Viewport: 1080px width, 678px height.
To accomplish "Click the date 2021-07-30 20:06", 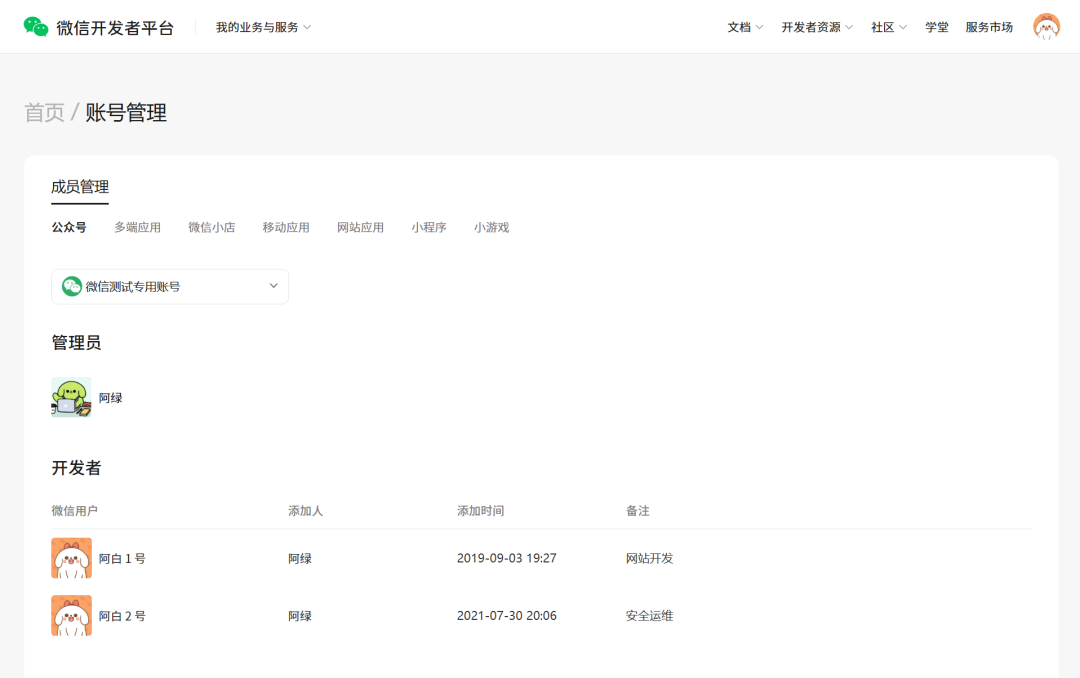I will [507, 616].
